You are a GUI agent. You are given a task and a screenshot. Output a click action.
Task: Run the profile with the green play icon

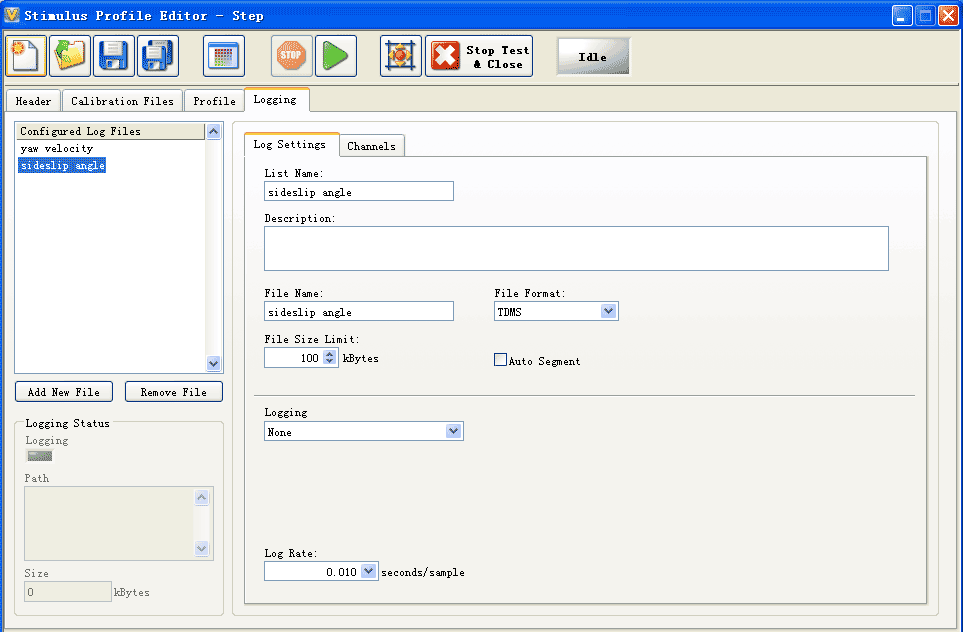coord(336,56)
